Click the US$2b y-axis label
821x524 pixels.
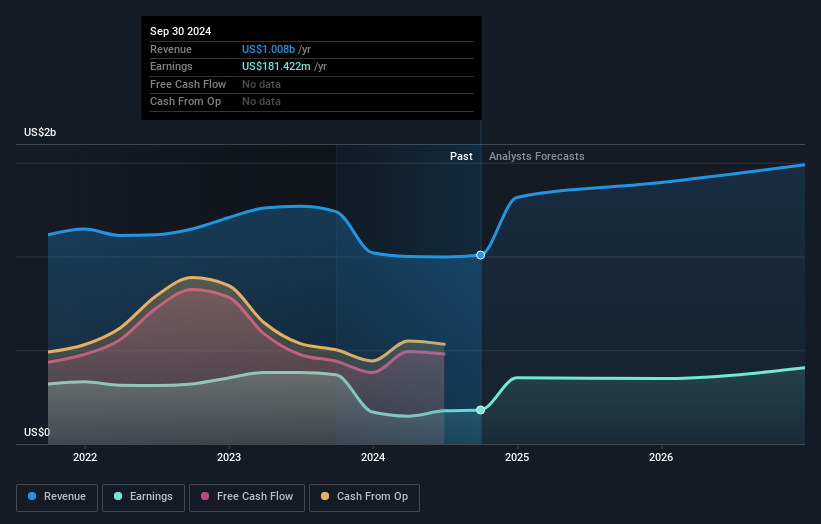[x=40, y=132]
